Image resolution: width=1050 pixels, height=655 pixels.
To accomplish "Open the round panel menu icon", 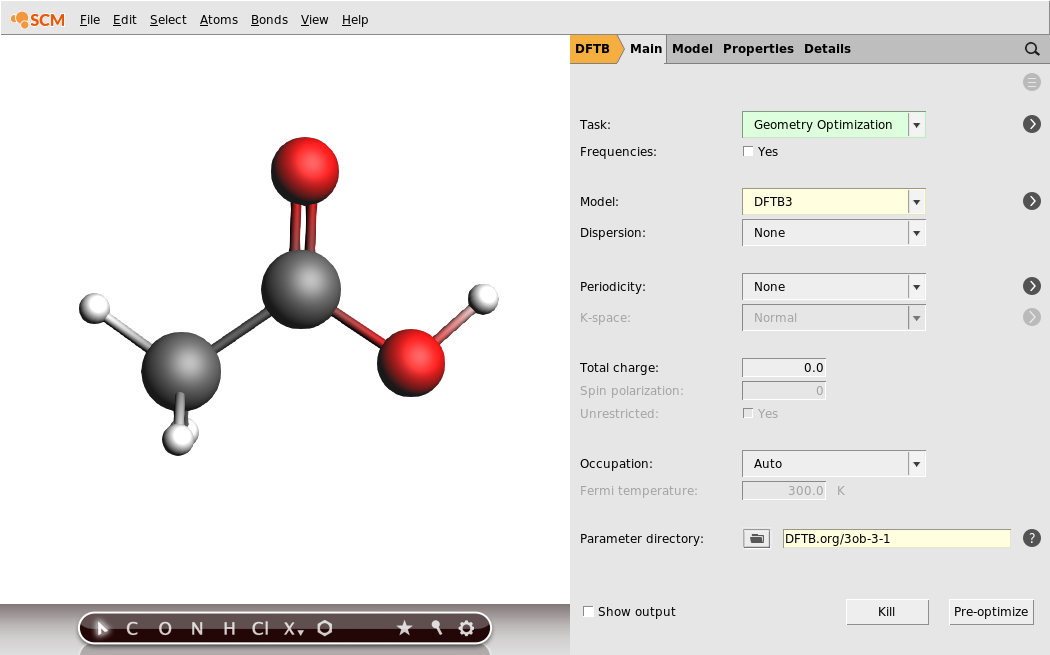I will [1032, 82].
